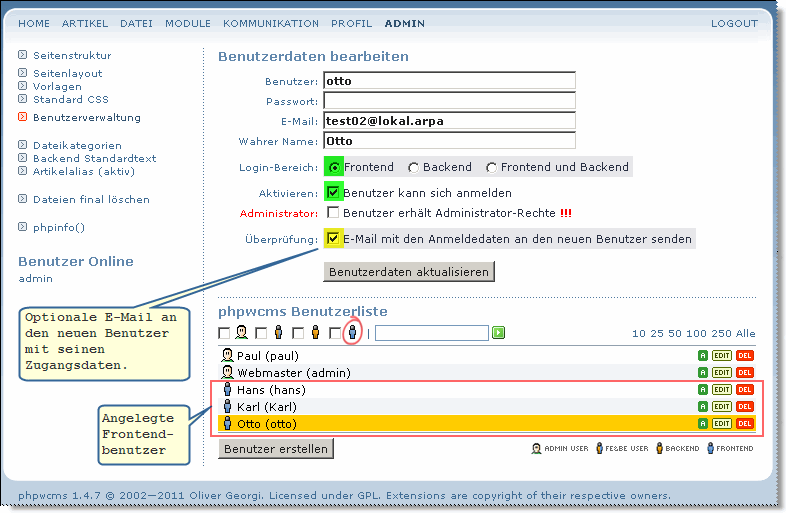This screenshot has width=786, height=513.
Task: Click into the Passwort input field
Action: click(x=449, y=101)
